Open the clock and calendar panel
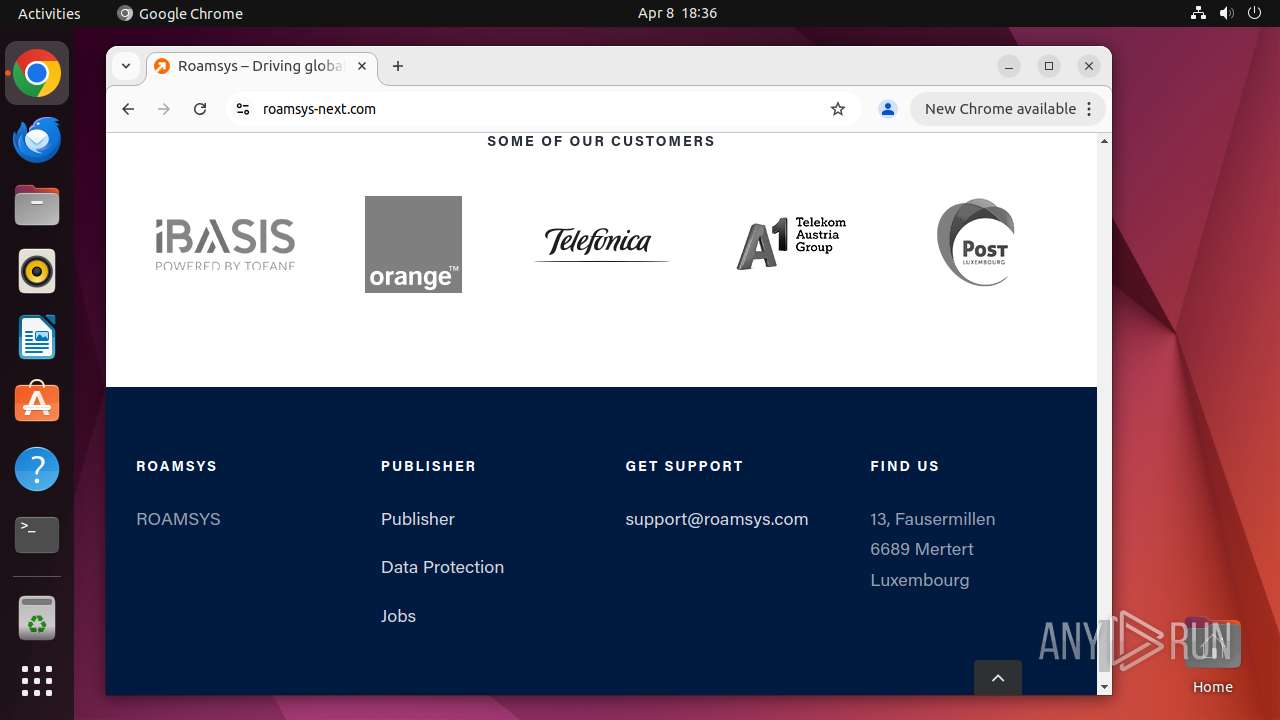 (x=677, y=13)
